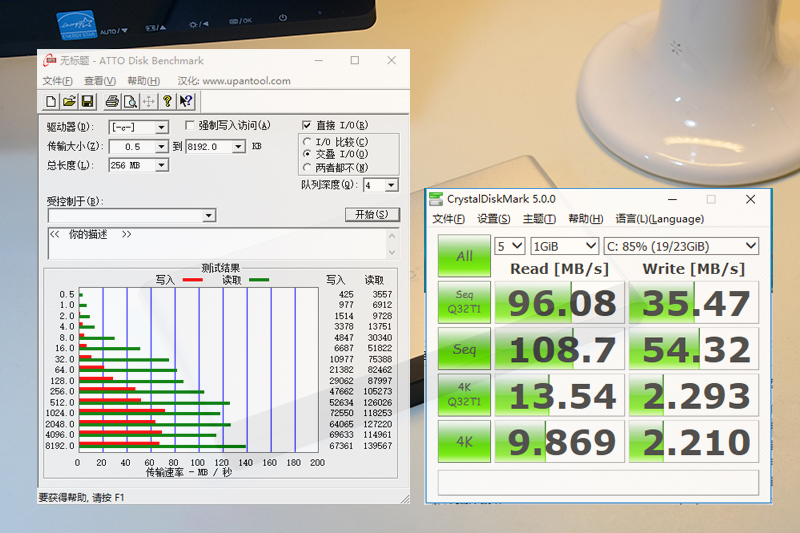Click the description box scroll-up arrow
800x533 pixels.
(392, 236)
